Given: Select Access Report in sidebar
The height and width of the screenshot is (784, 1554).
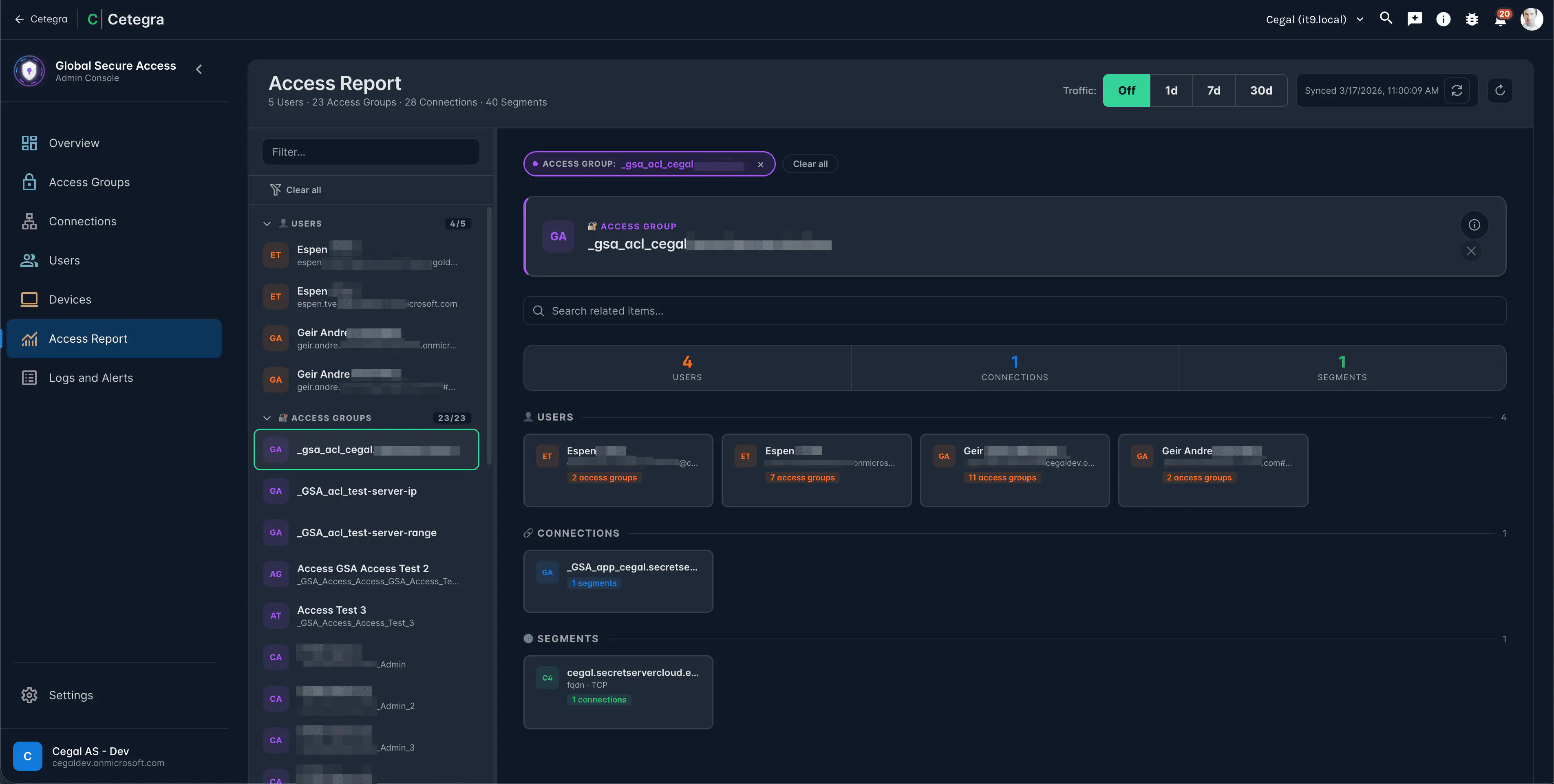Looking at the screenshot, I should tap(114, 339).
